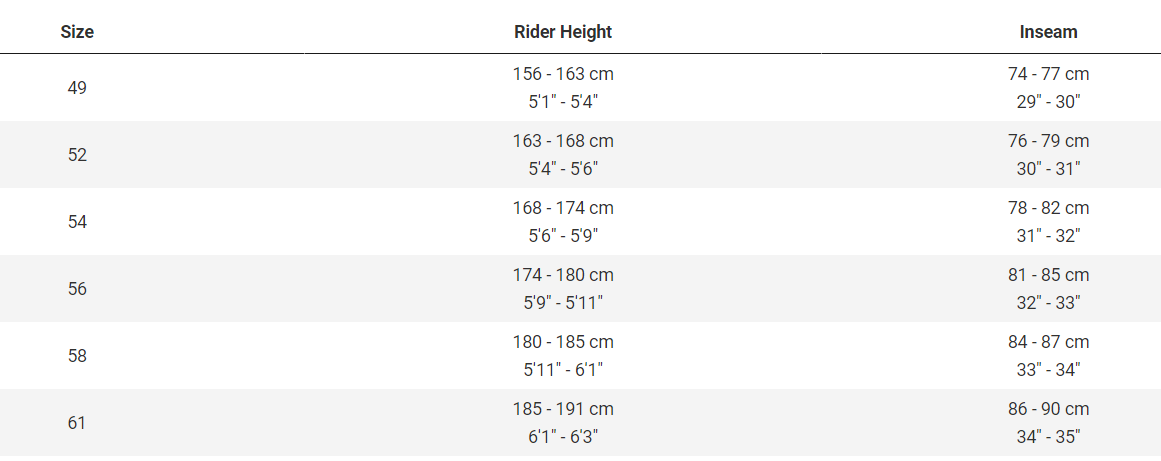1161x461 pixels.
Task: Select the size 54 row label
Action: coord(77,222)
